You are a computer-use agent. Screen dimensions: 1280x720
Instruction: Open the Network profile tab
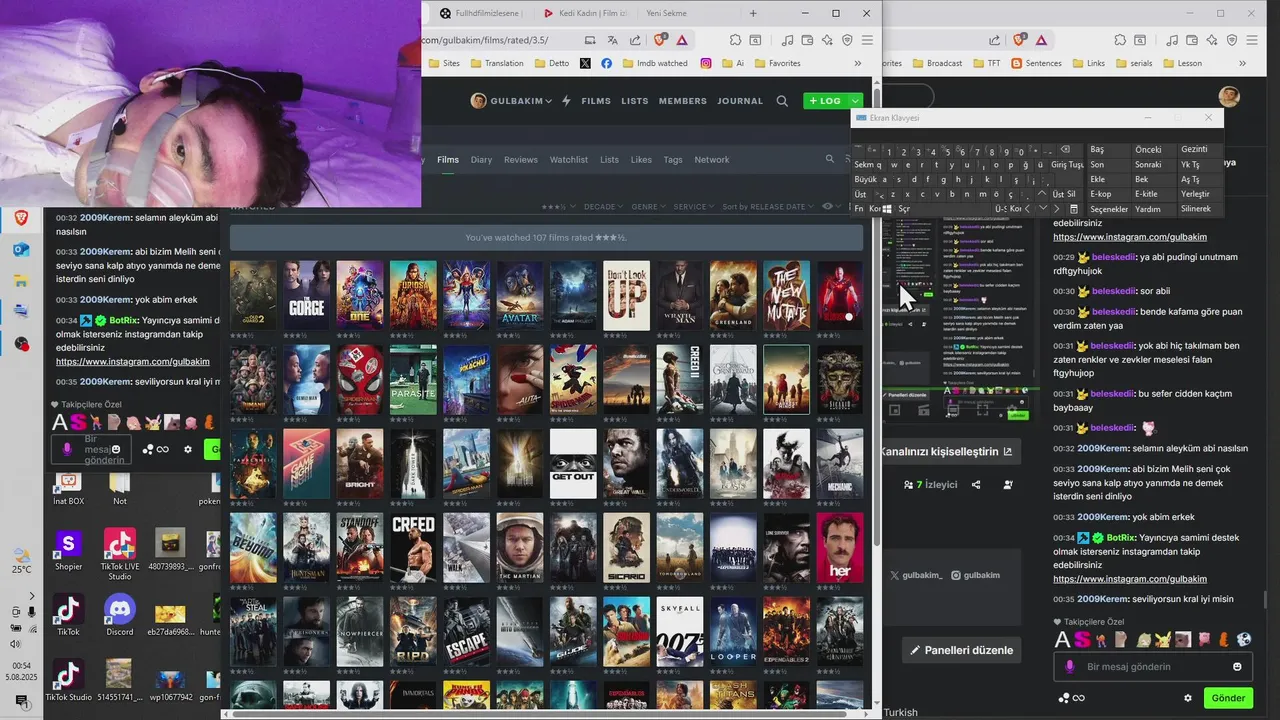click(x=712, y=160)
